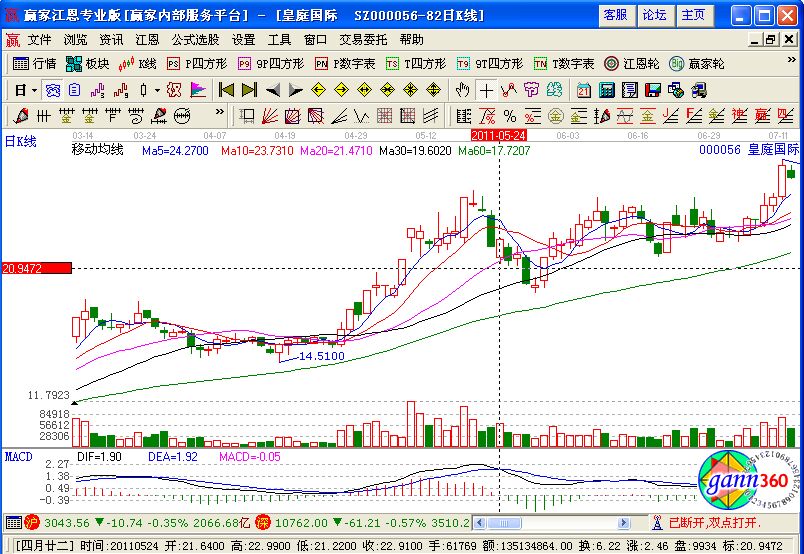
Task: Switch to the K线 chart view
Action: (x=138, y=64)
